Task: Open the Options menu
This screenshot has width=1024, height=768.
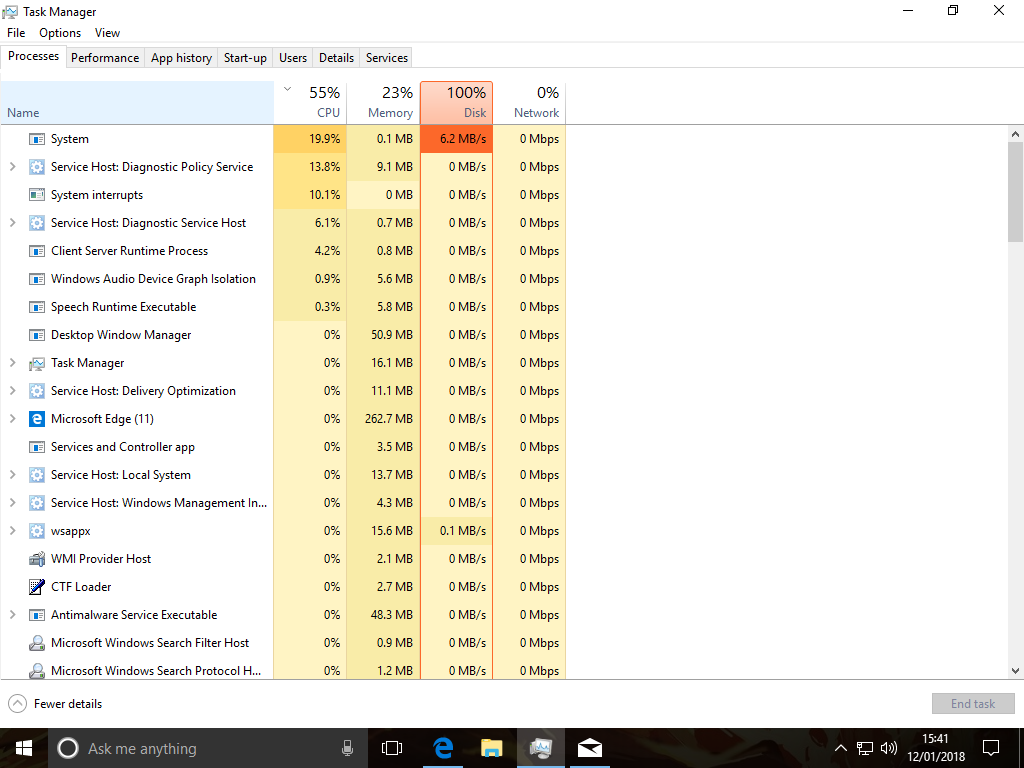Action: (60, 33)
